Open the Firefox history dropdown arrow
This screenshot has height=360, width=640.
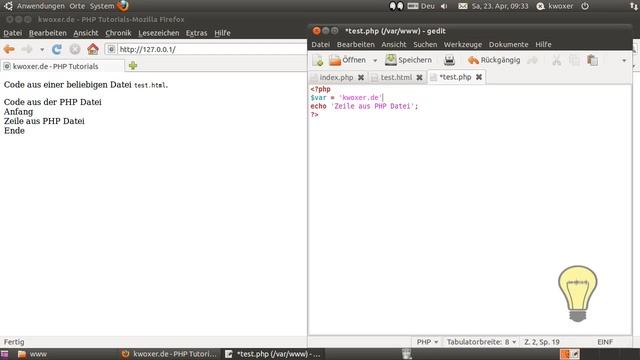42,50
